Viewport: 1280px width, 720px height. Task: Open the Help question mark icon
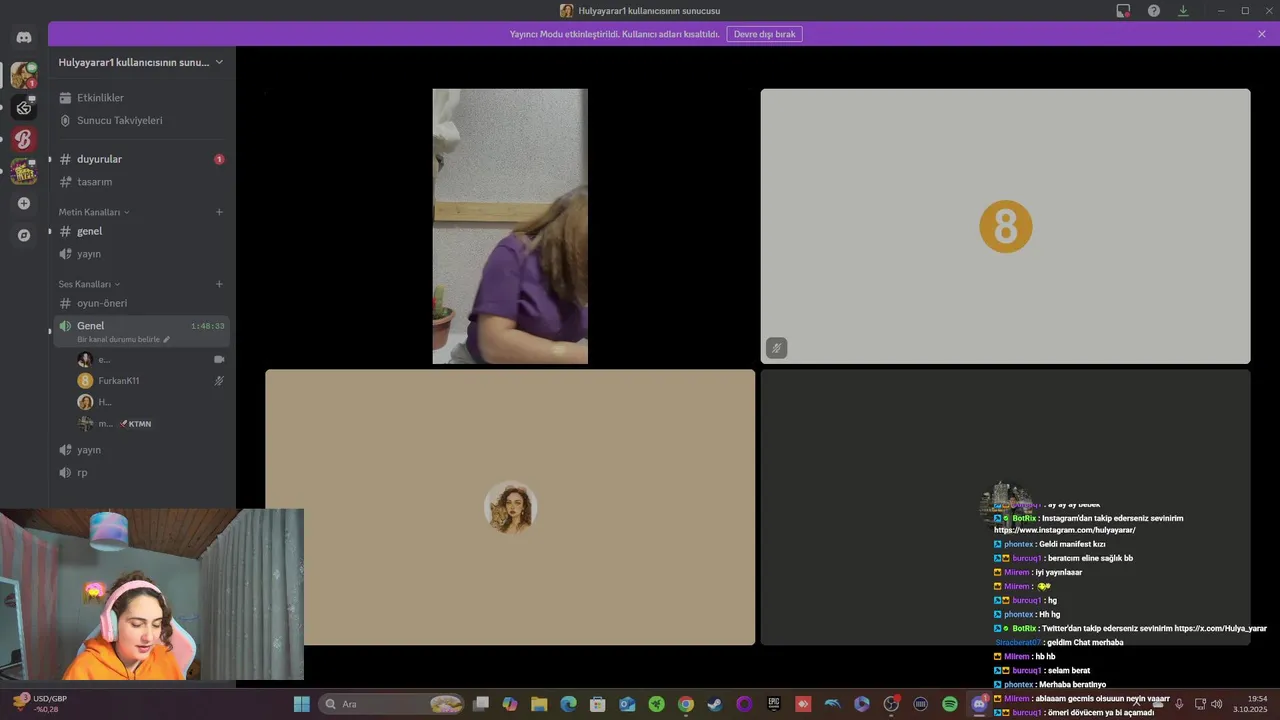pos(1154,11)
